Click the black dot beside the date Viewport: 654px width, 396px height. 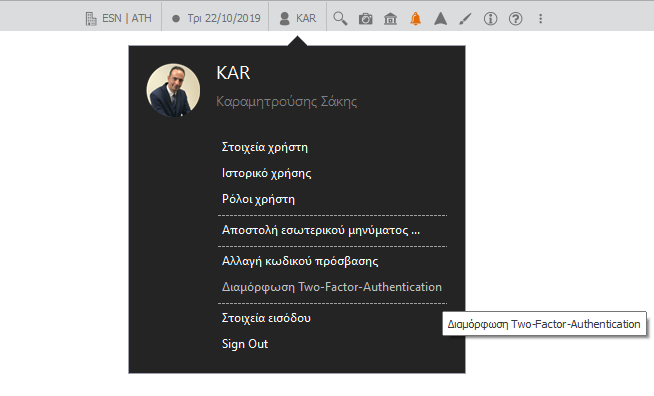pos(176,19)
